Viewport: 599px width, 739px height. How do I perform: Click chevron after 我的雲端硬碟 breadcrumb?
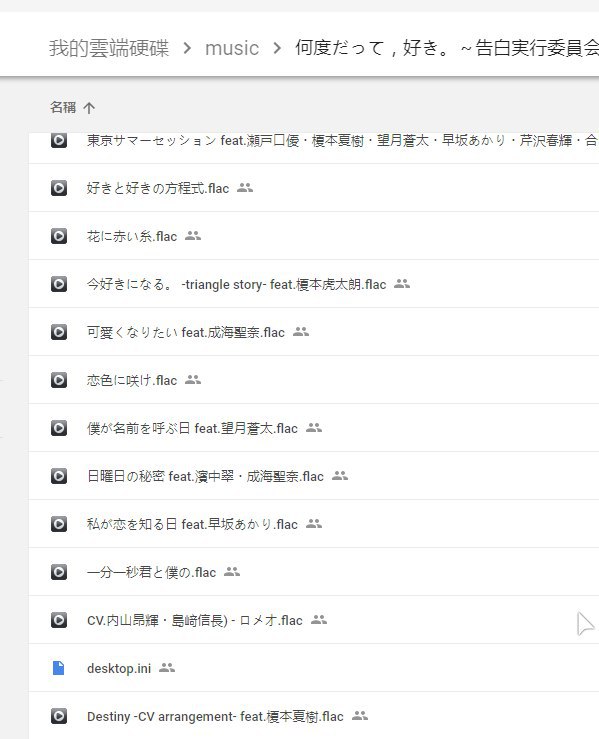click(187, 48)
